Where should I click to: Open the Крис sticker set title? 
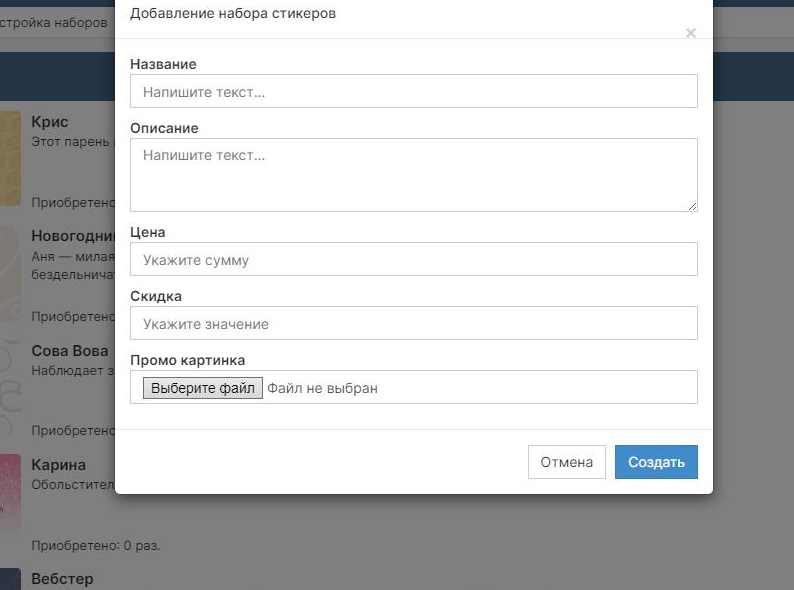pos(50,122)
